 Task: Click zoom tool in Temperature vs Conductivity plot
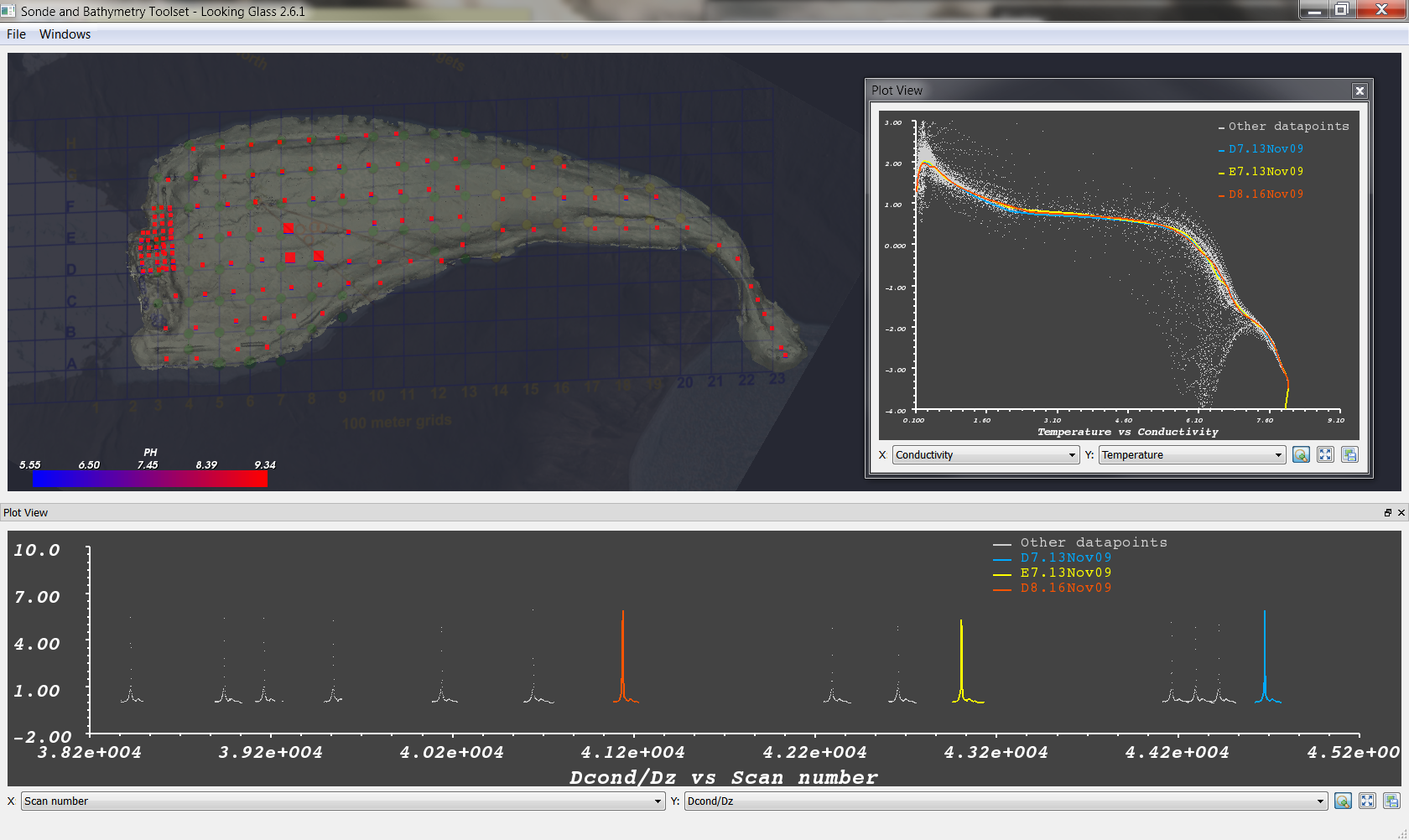(x=1301, y=454)
